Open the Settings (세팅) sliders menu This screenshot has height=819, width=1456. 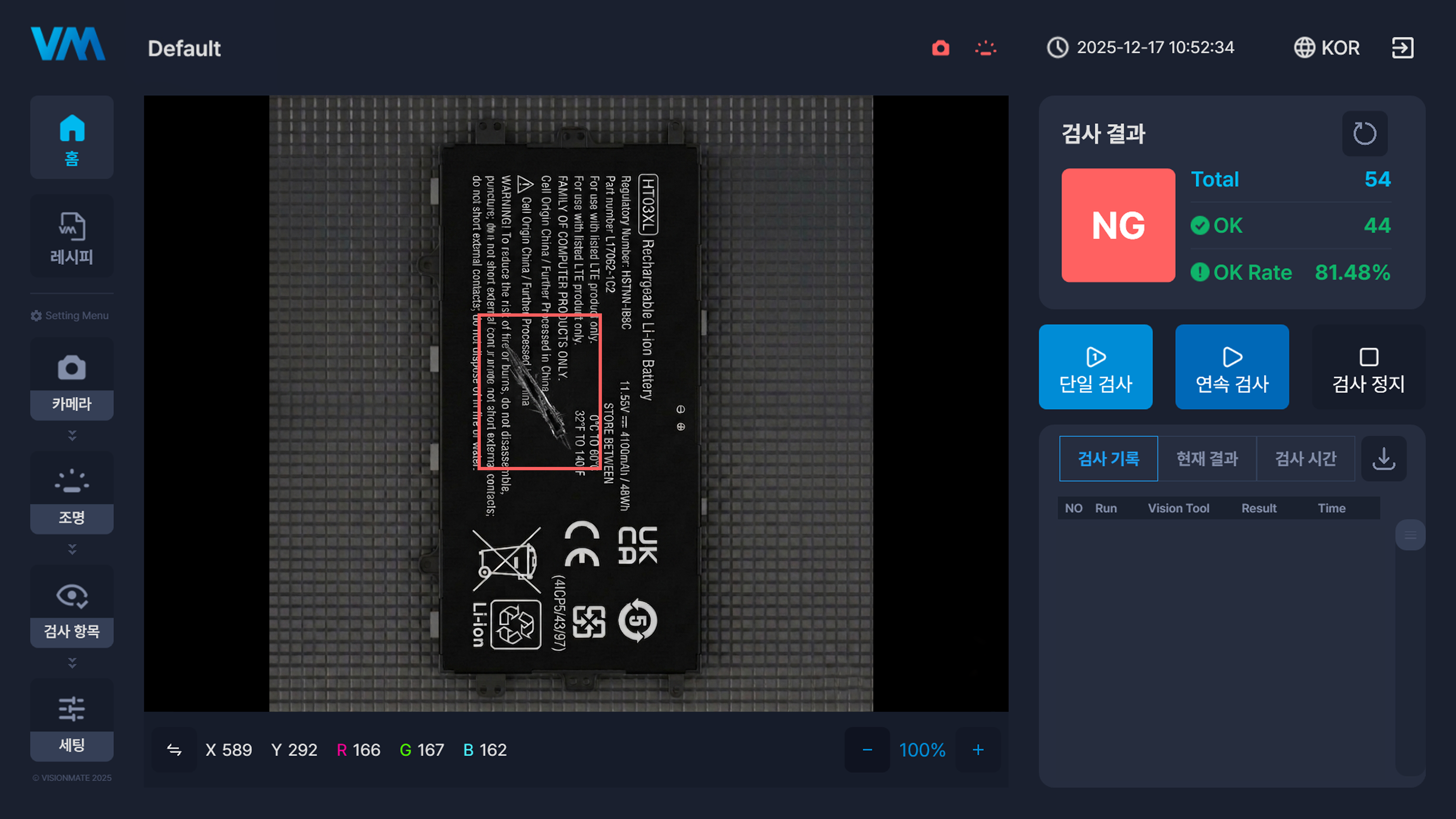coord(72,719)
